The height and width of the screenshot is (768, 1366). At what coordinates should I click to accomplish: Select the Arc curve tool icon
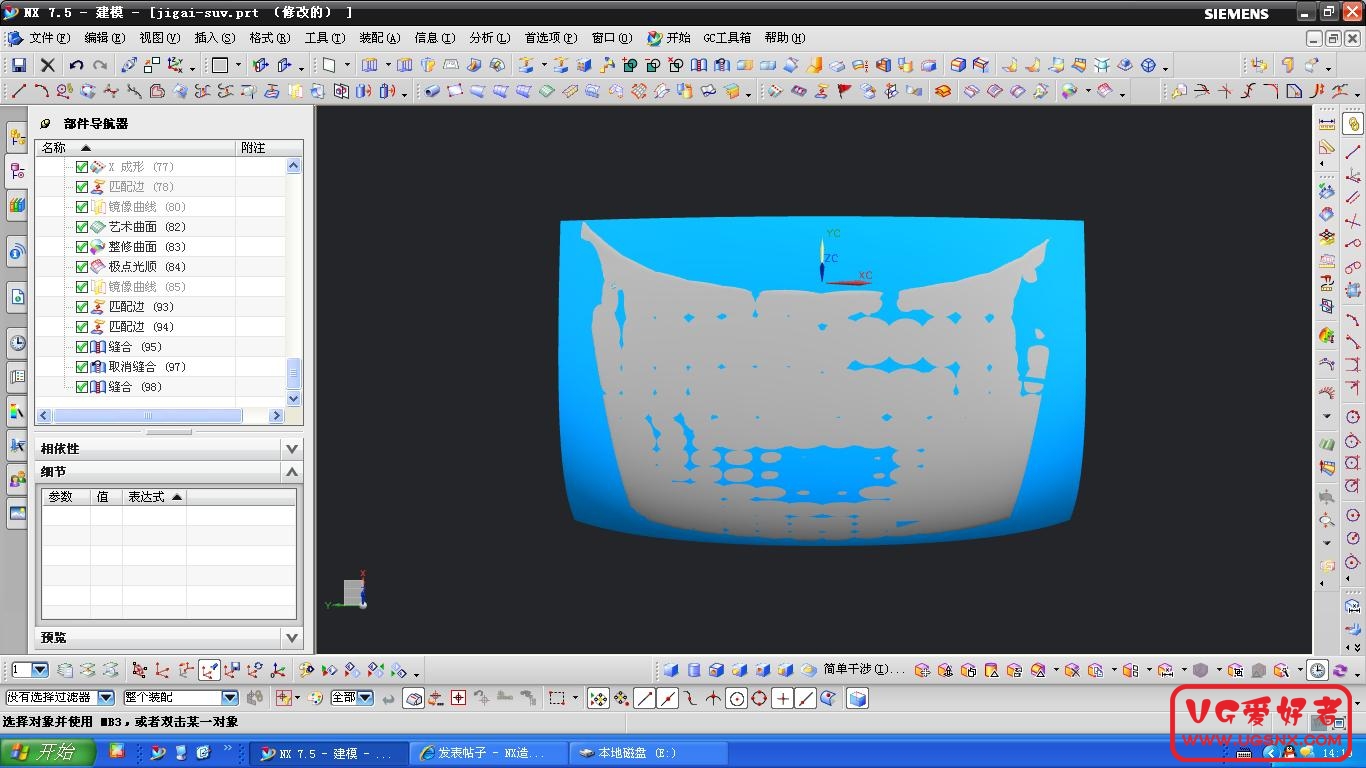[41, 91]
